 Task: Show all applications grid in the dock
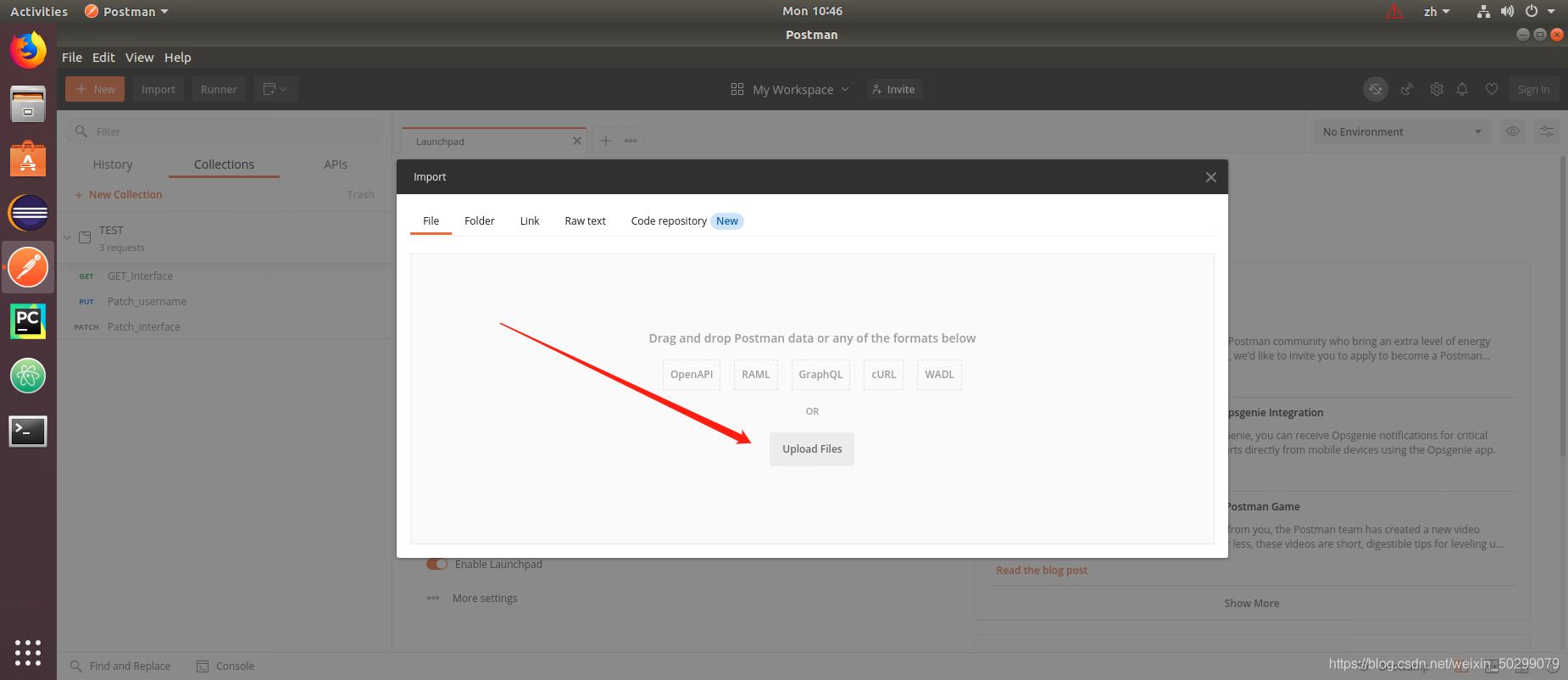[x=28, y=653]
